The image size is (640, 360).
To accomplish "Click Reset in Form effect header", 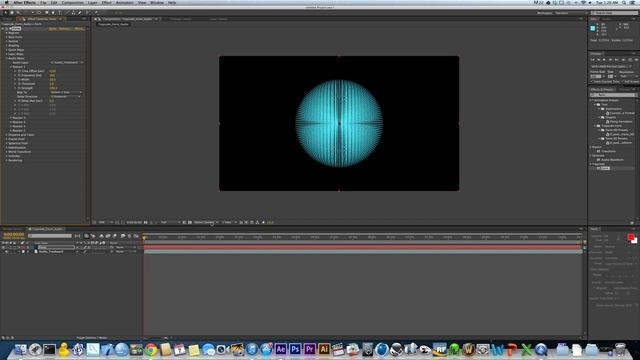I will click(53, 29).
